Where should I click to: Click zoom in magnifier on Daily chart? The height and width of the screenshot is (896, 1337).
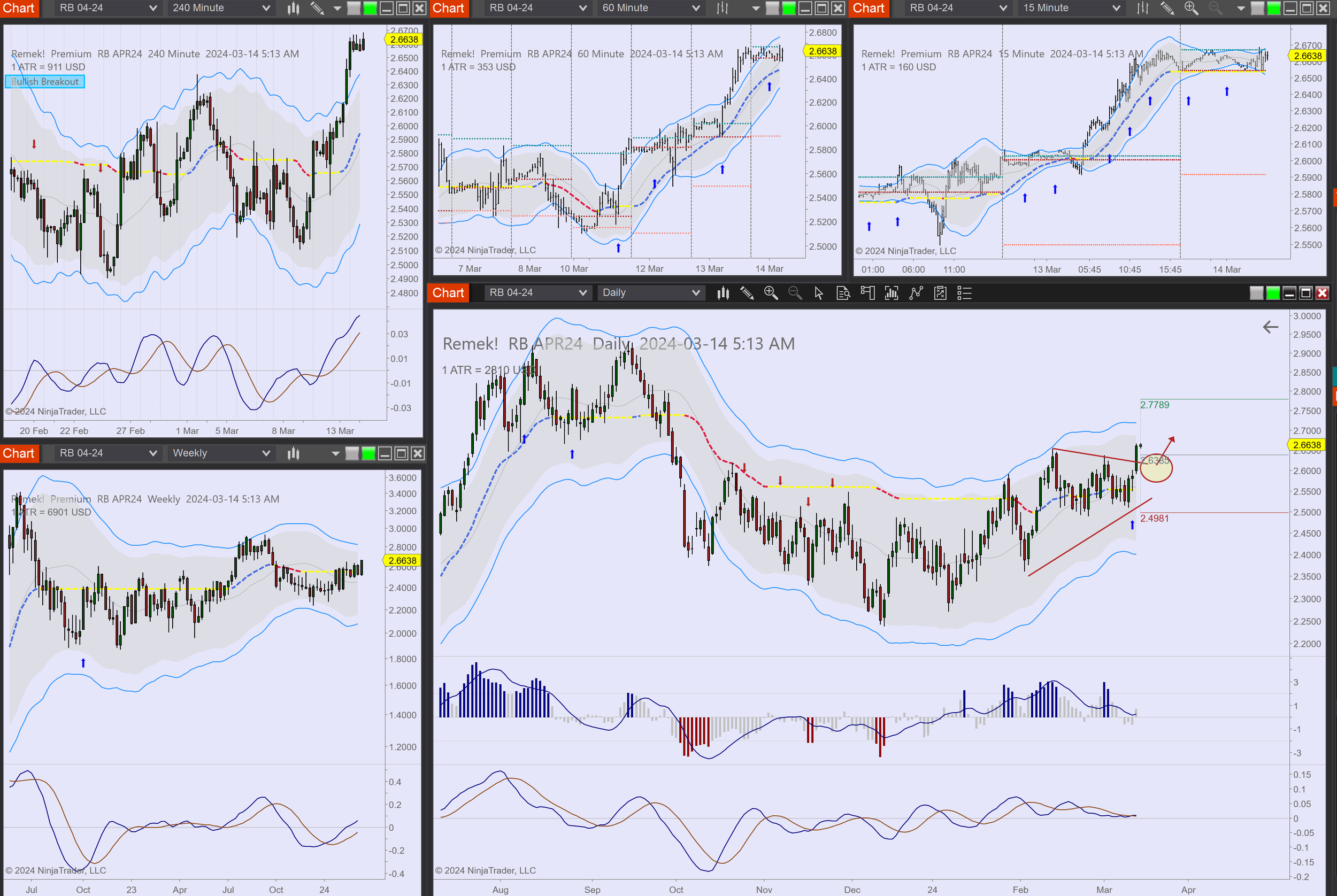point(771,293)
